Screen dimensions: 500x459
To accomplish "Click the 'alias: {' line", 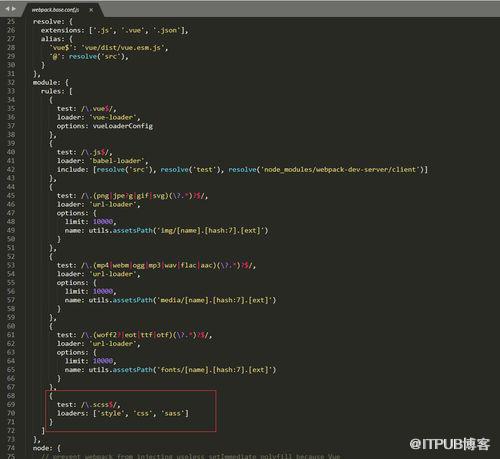I will pos(56,39).
